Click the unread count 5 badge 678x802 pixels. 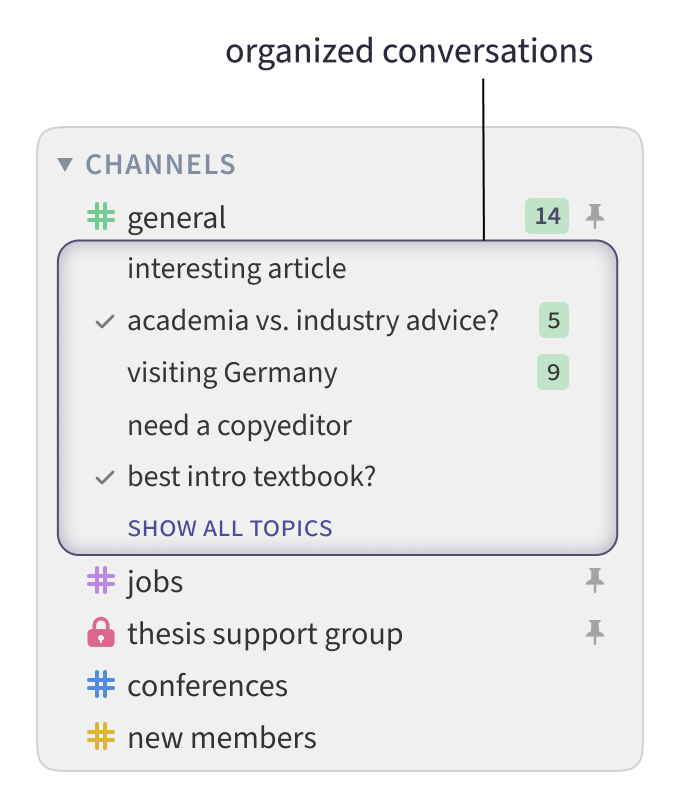553,321
